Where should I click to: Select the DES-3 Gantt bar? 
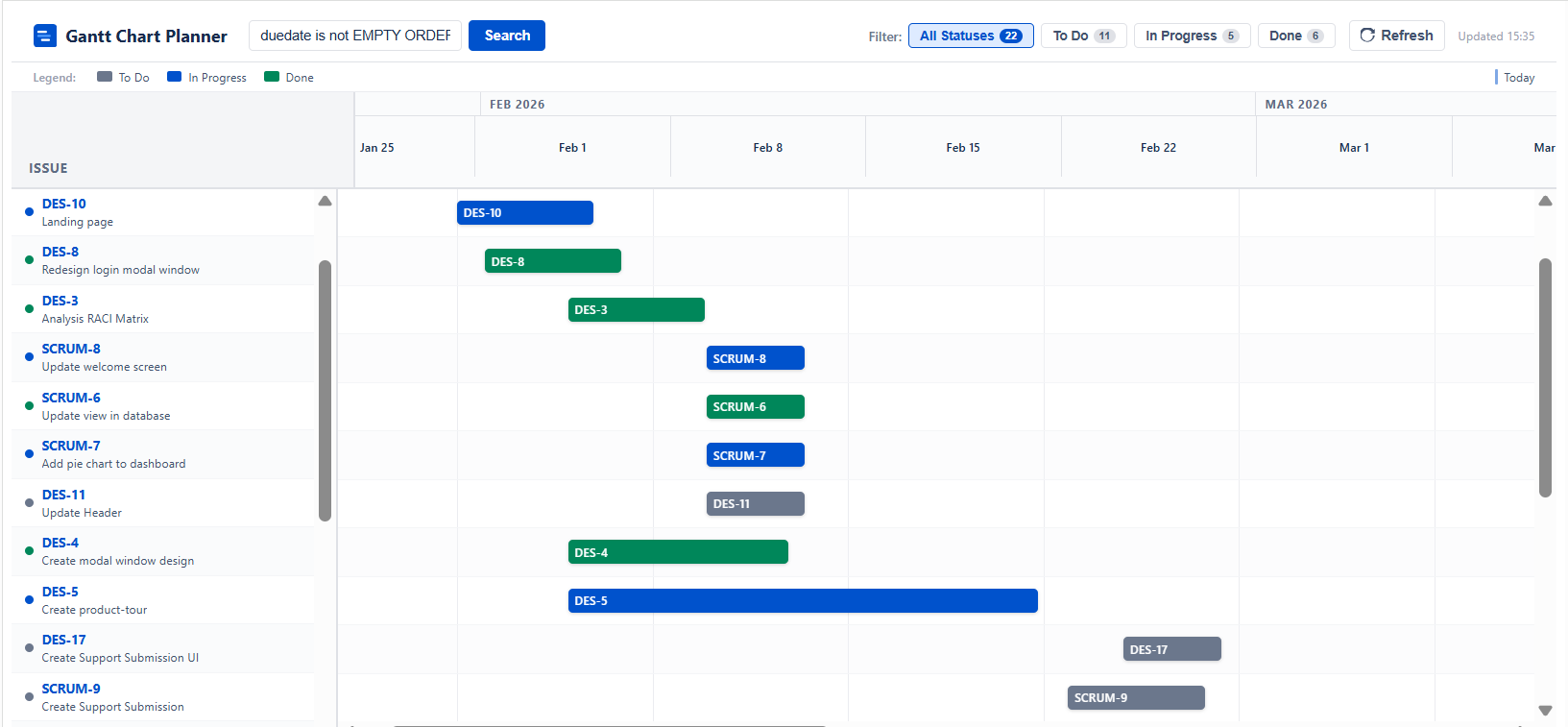637,310
